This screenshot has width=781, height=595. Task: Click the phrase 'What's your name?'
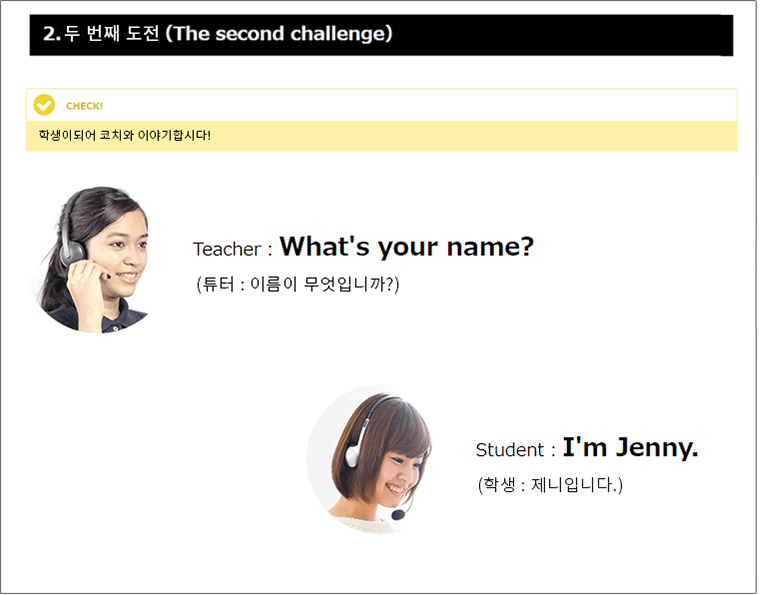[x=406, y=246]
